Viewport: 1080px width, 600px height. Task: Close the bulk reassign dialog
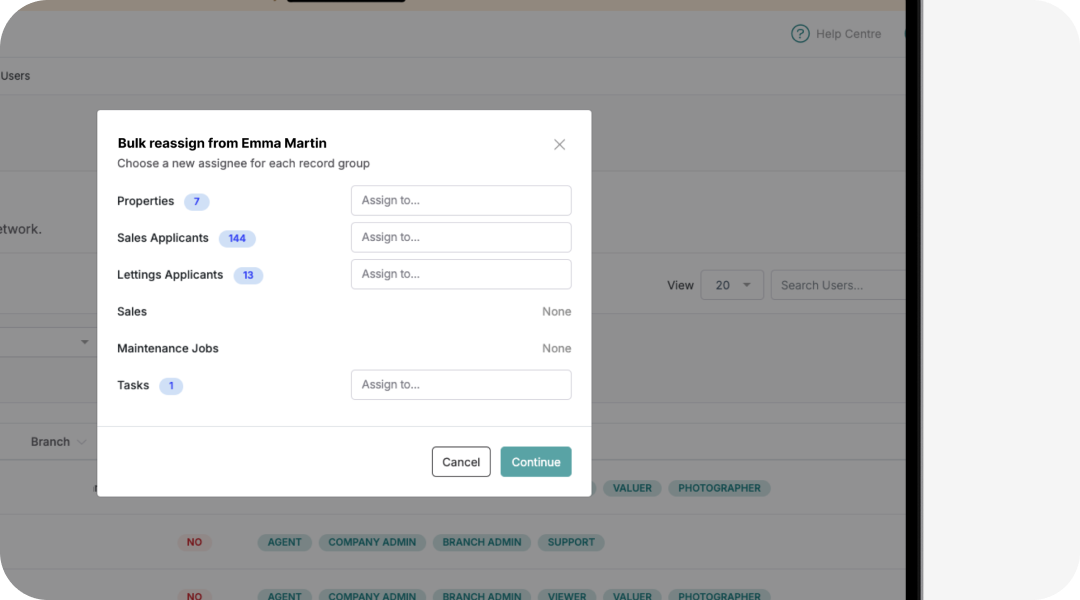click(x=559, y=144)
